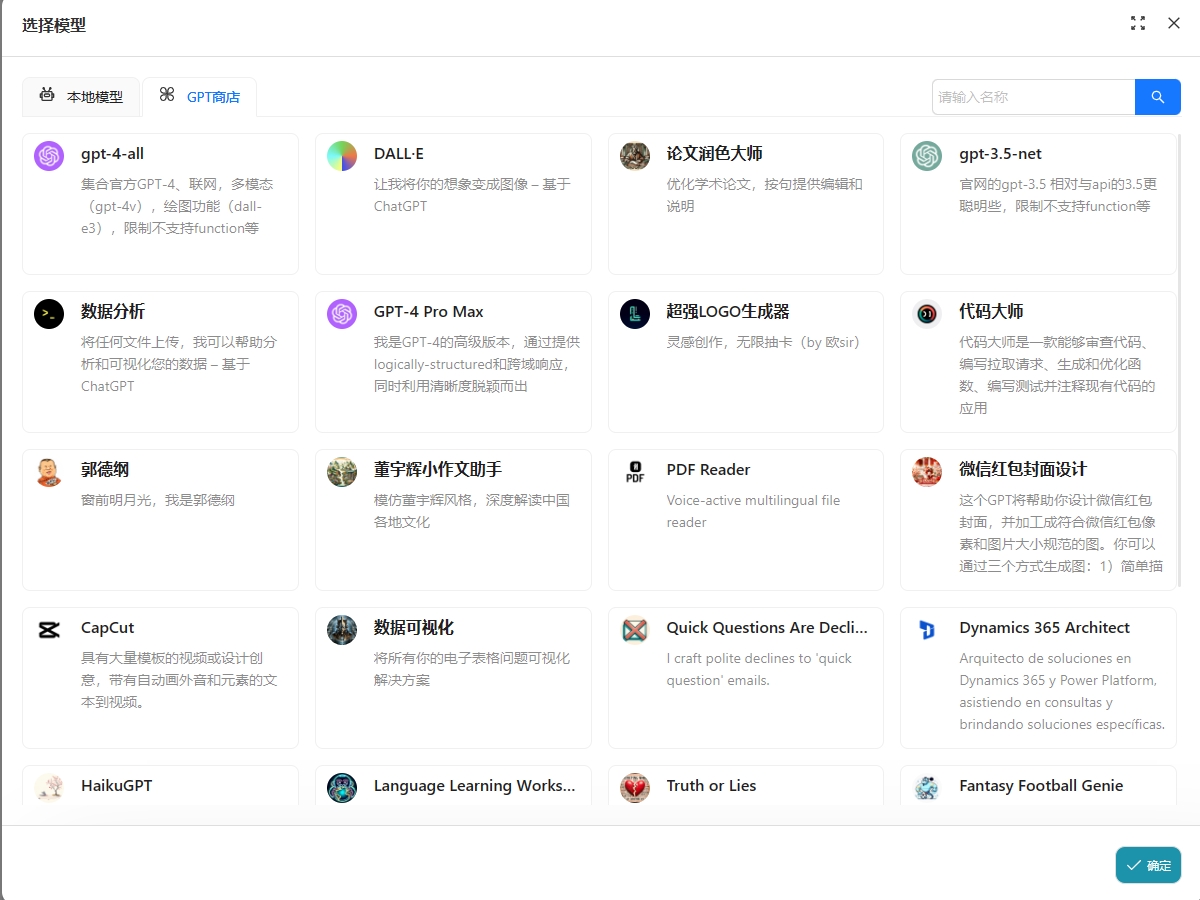Choose the 代码大师 title
Viewport: 1200px width, 900px height.
[992, 312]
